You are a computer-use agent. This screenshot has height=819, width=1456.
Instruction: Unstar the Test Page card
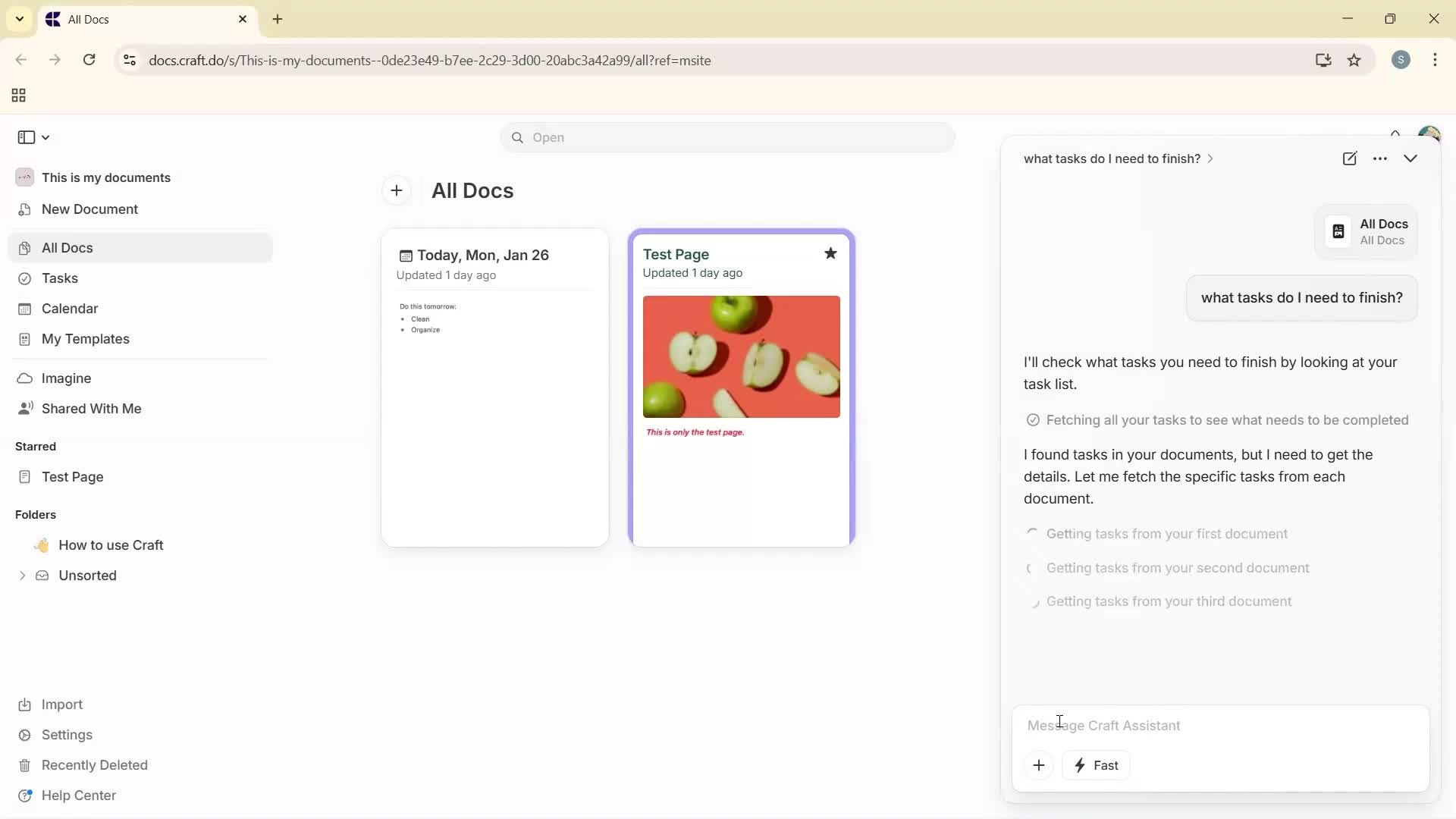click(x=830, y=253)
